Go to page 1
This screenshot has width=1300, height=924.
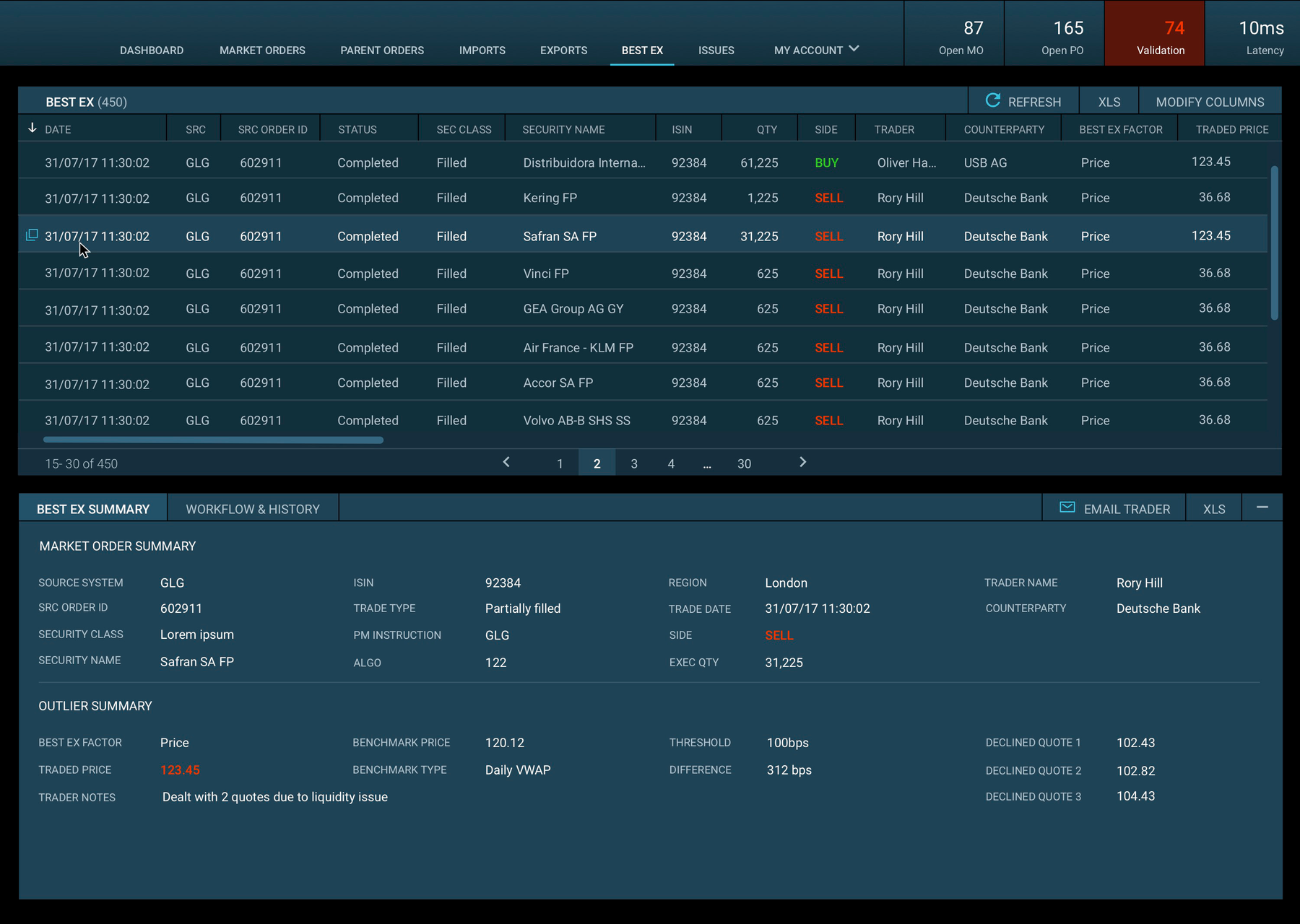coord(560,463)
